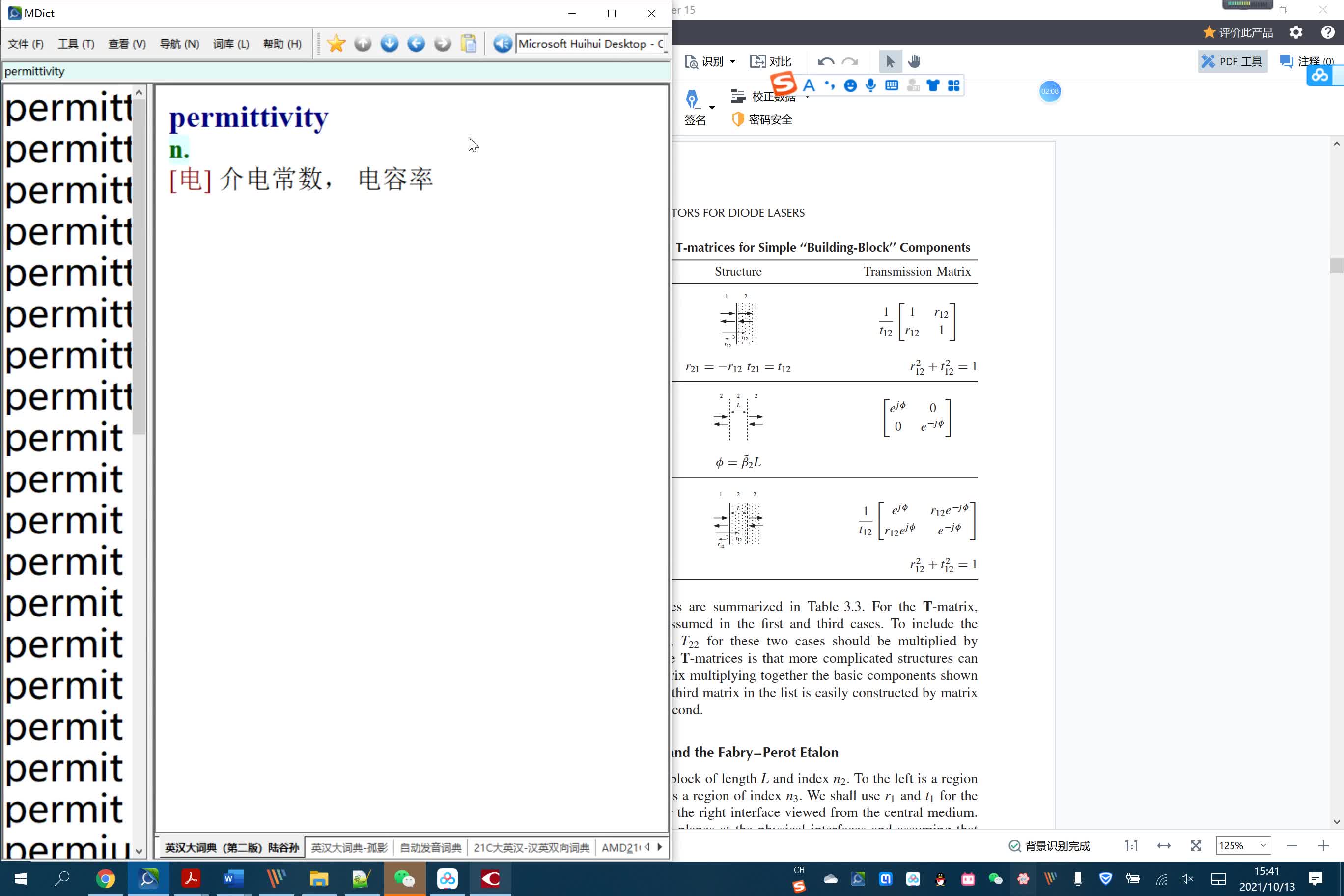
Task: Go to next entry with blue down arrow
Action: click(x=389, y=43)
